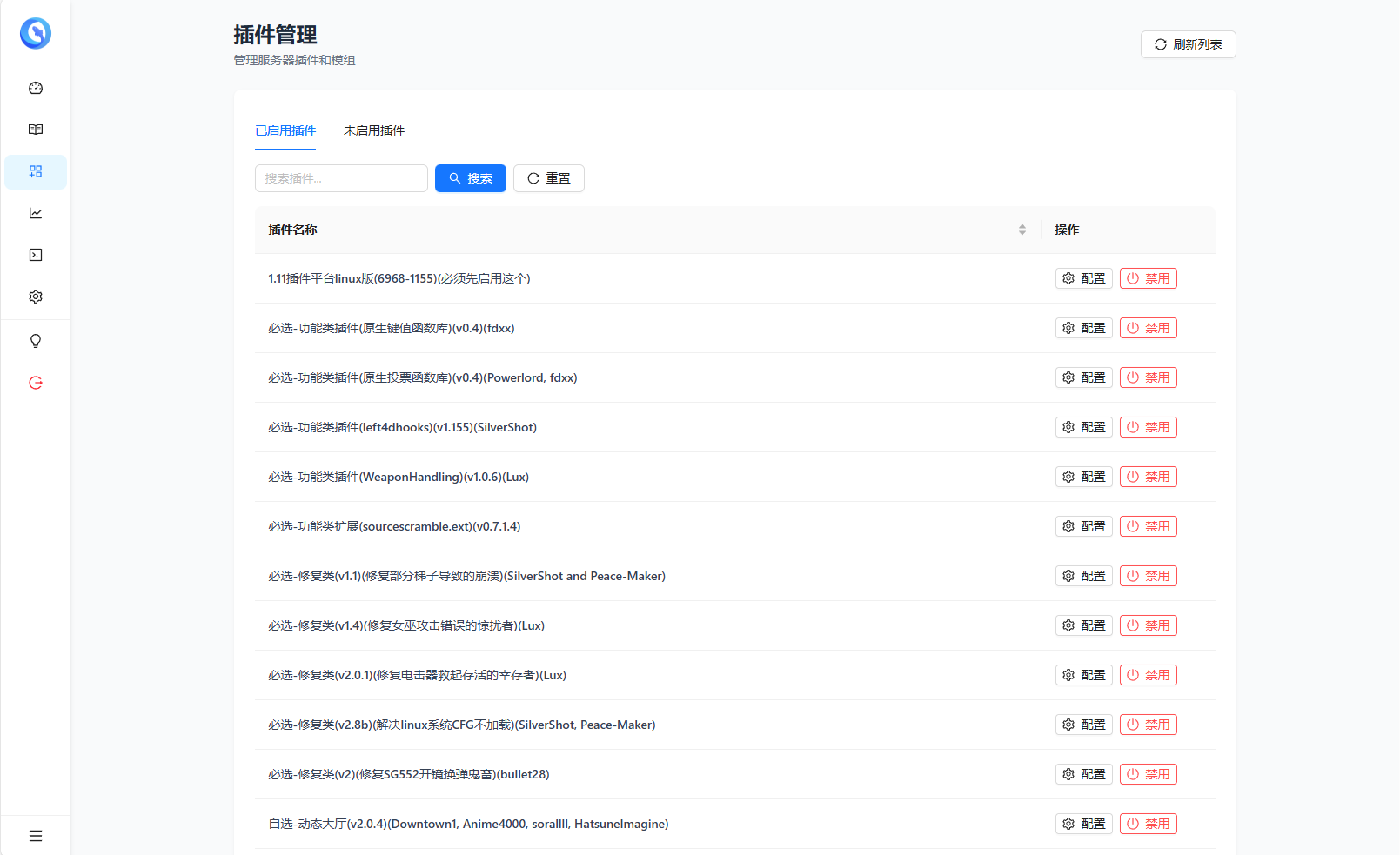Viewport: 1400px width, 855px height.
Task: Click the blue 搜索 button
Action: (470, 178)
